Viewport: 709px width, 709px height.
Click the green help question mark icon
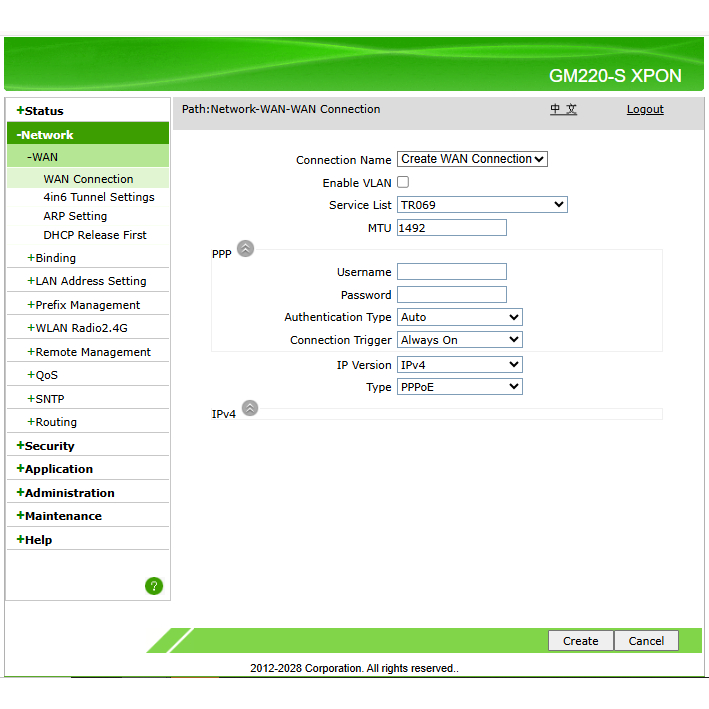pyautogui.click(x=154, y=586)
